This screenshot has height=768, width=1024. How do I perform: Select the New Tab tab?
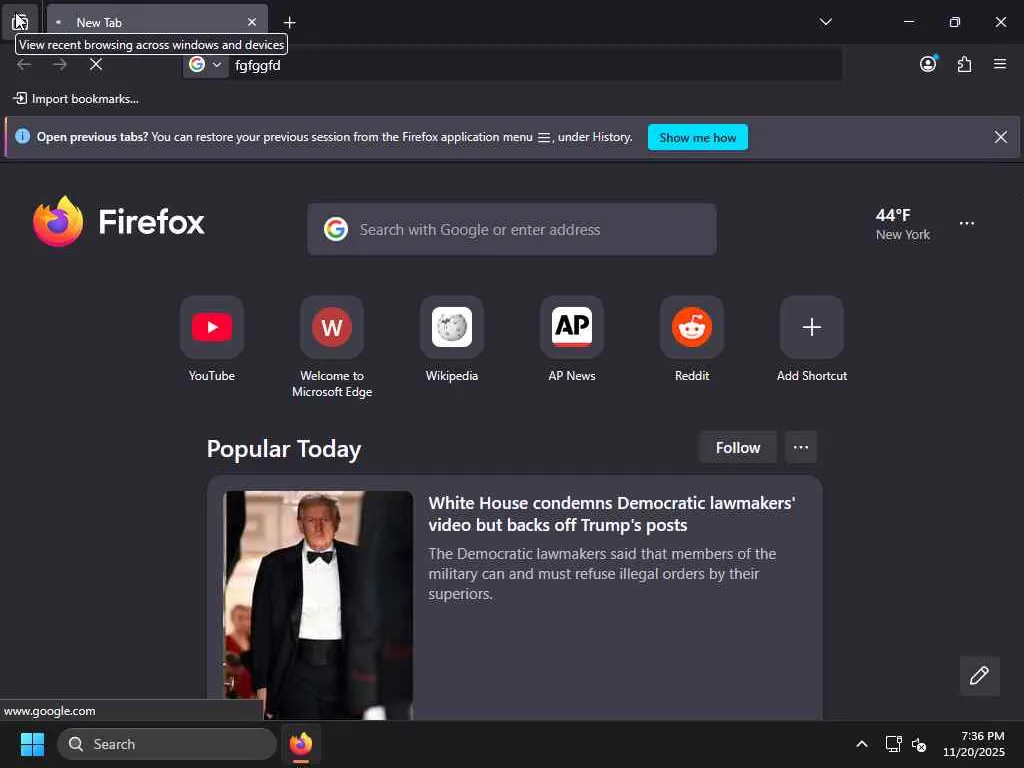157,22
